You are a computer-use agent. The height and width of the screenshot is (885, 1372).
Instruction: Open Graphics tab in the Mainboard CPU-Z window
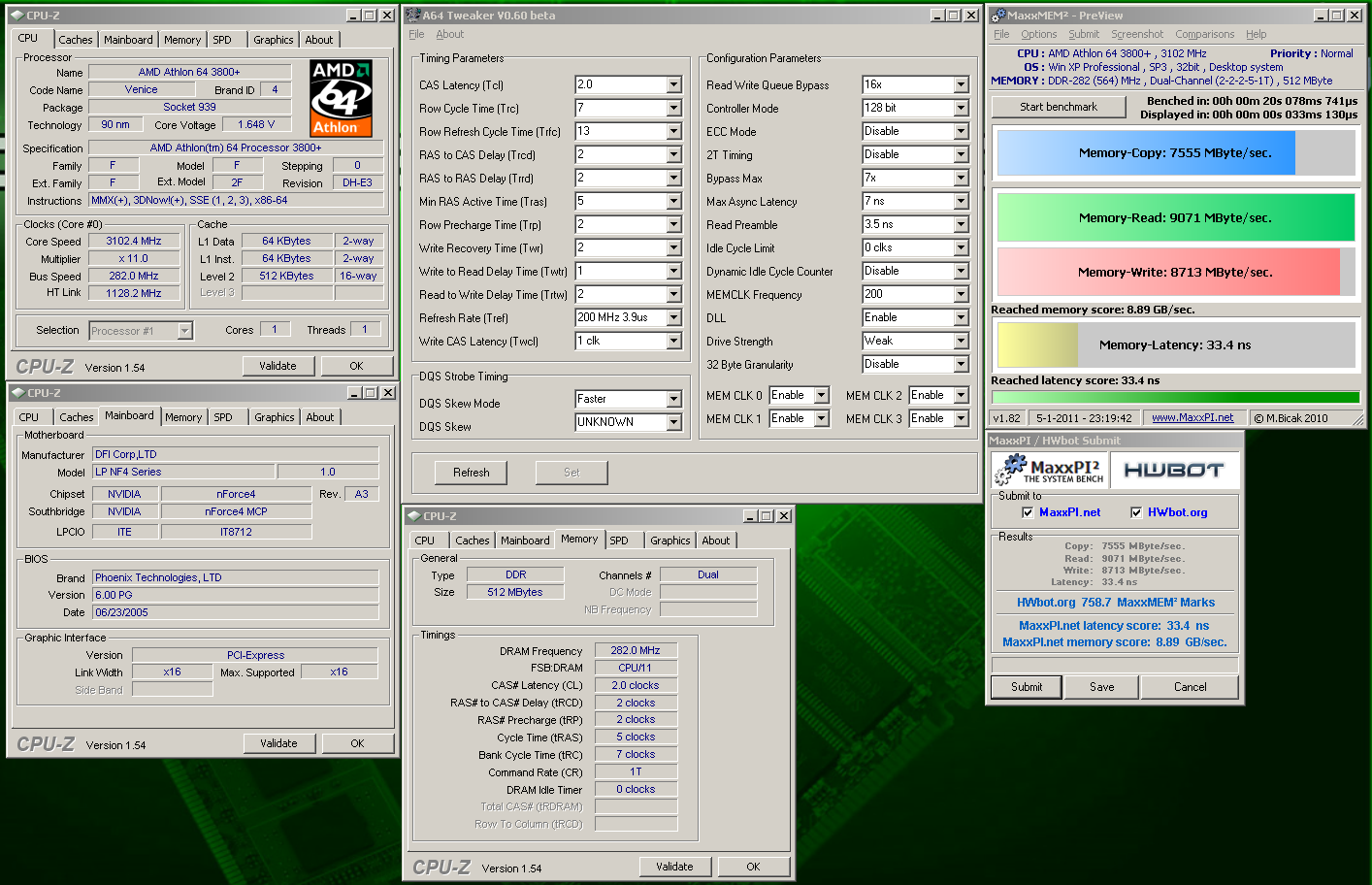pyautogui.click(x=274, y=417)
